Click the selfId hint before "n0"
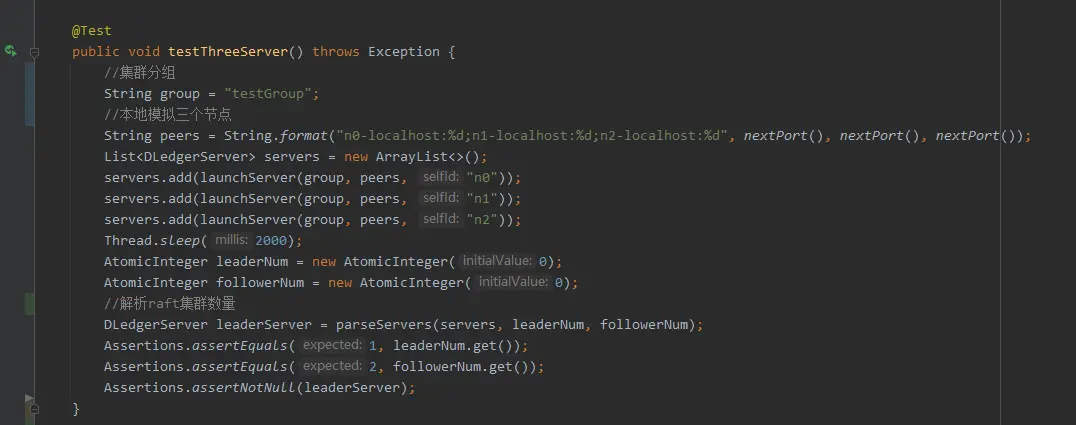This screenshot has width=1076, height=425. click(x=440, y=177)
